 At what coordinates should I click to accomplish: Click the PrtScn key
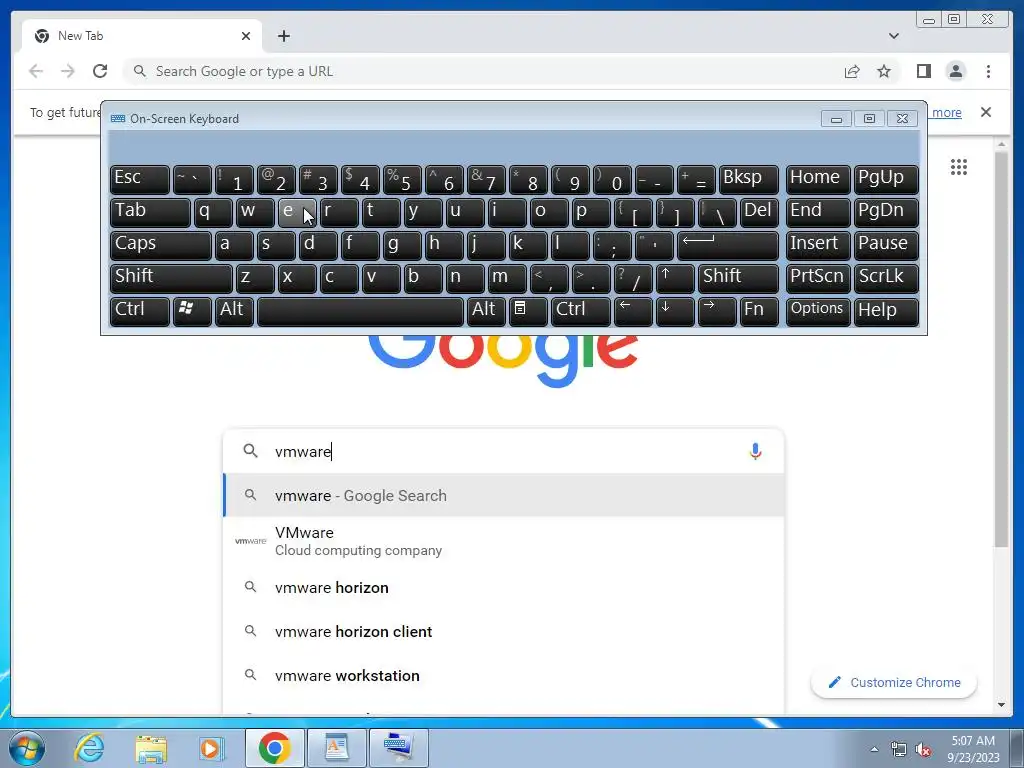coord(818,278)
